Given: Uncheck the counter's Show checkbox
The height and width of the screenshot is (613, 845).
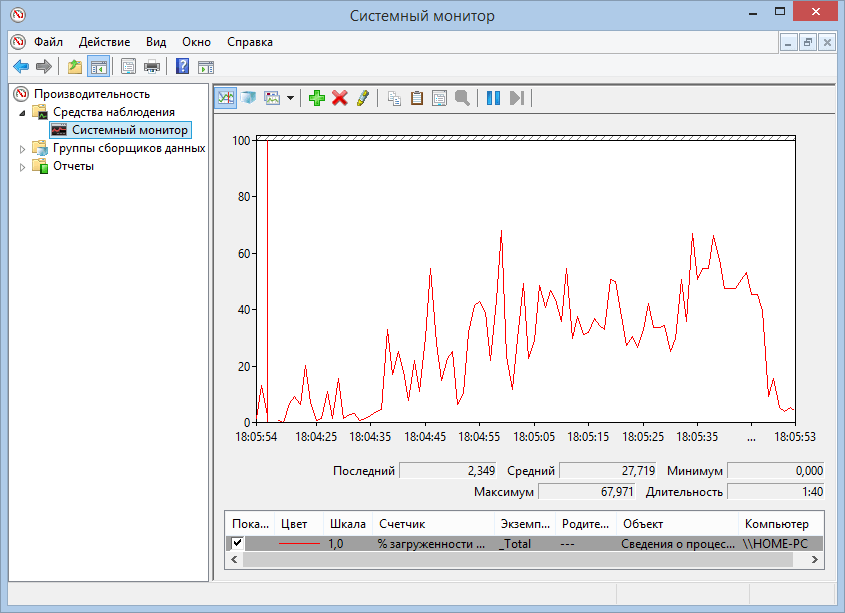Looking at the screenshot, I should click(x=237, y=544).
